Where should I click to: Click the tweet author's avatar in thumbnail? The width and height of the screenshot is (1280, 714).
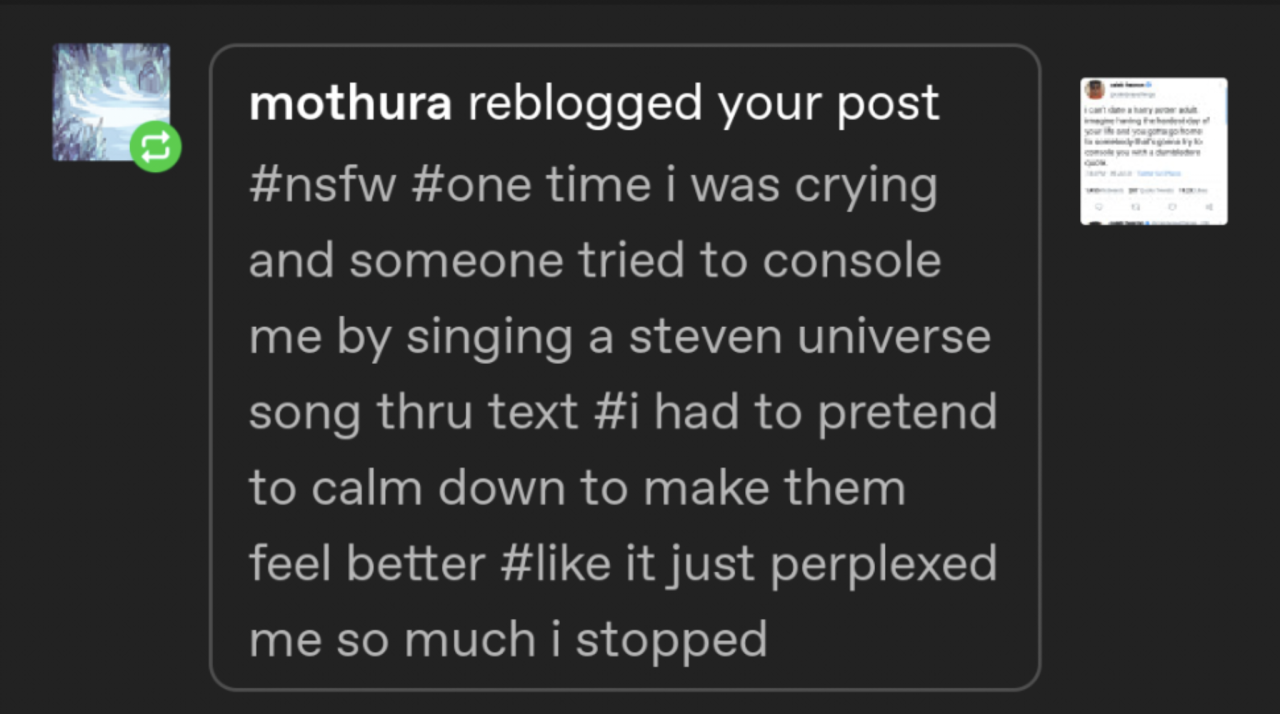click(1094, 89)
